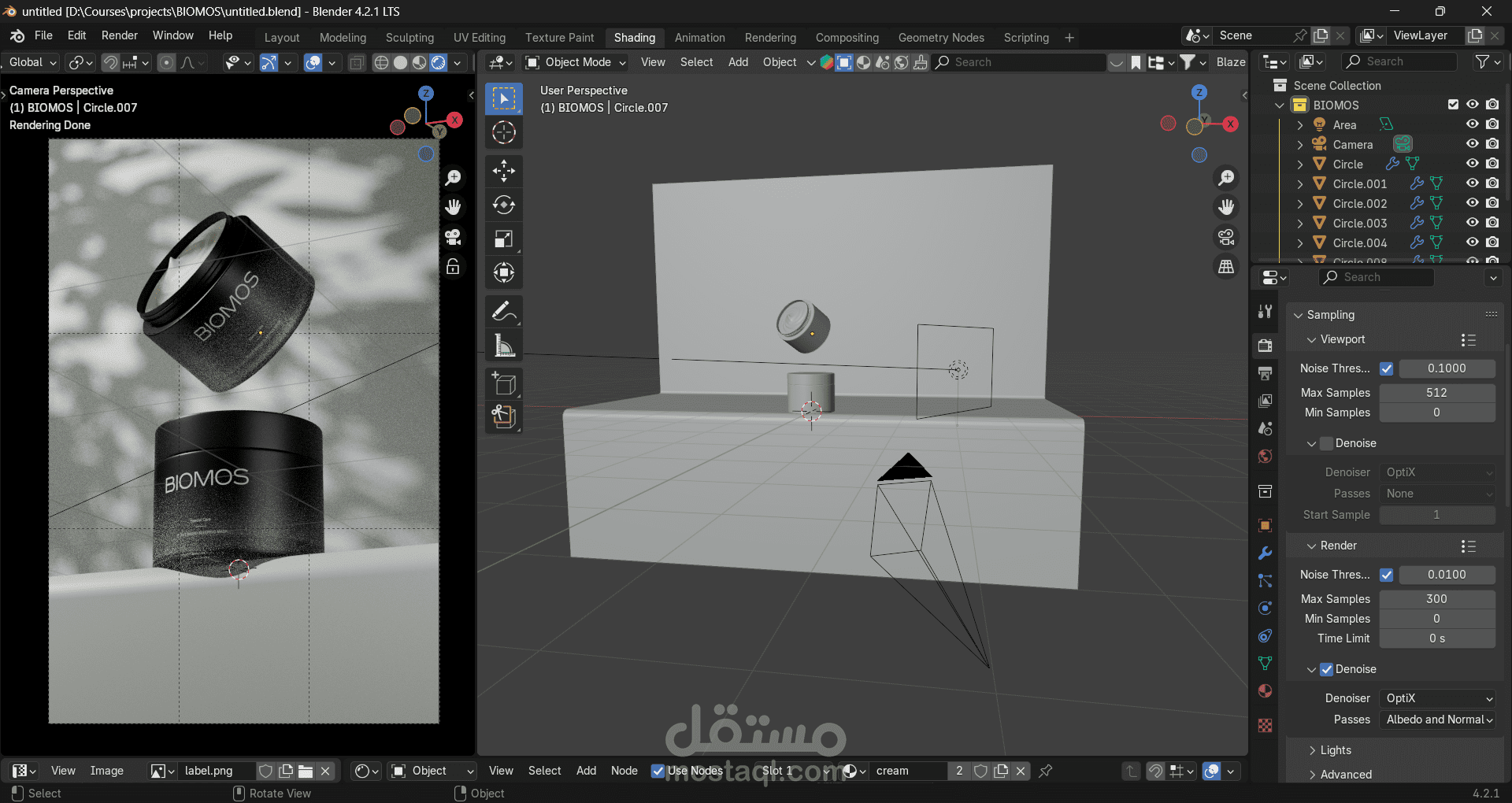Switch between perspective and orthographic projection
1512x803 pixels.
[1226, 267]
